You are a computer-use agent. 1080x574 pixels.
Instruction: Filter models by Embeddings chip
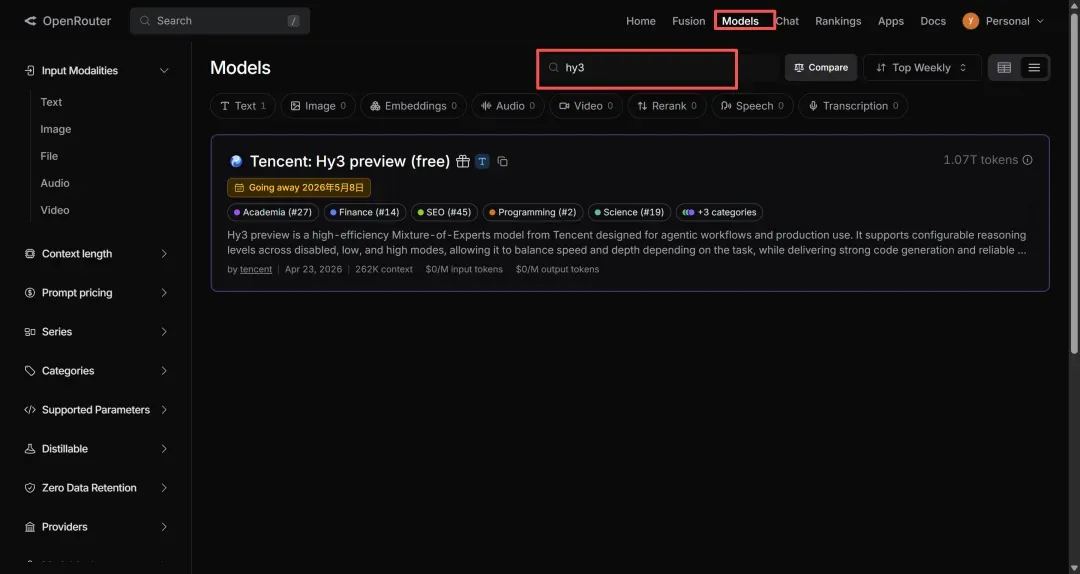413,106
